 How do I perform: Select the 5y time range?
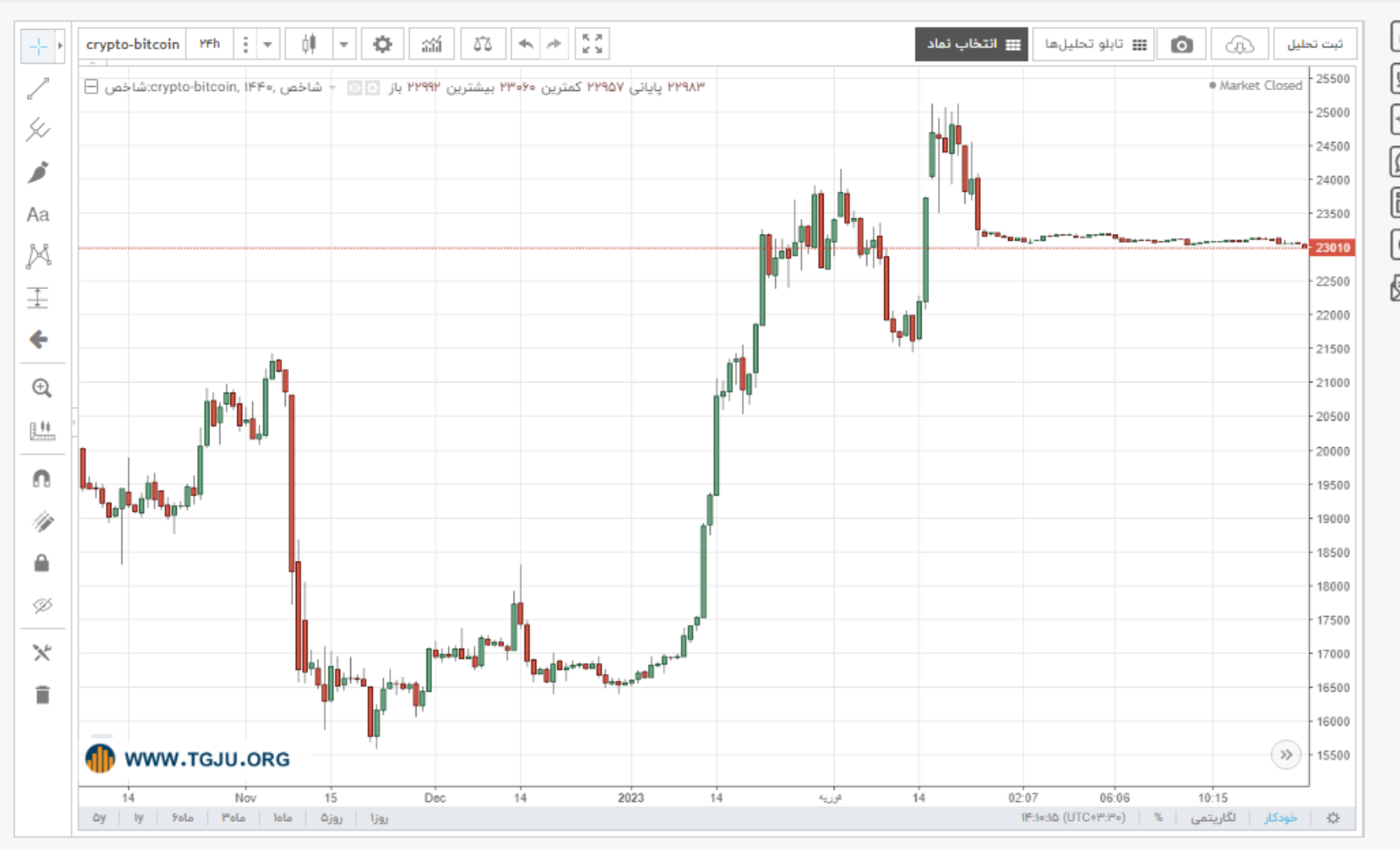pyautogui.click(x=99, y=818)
